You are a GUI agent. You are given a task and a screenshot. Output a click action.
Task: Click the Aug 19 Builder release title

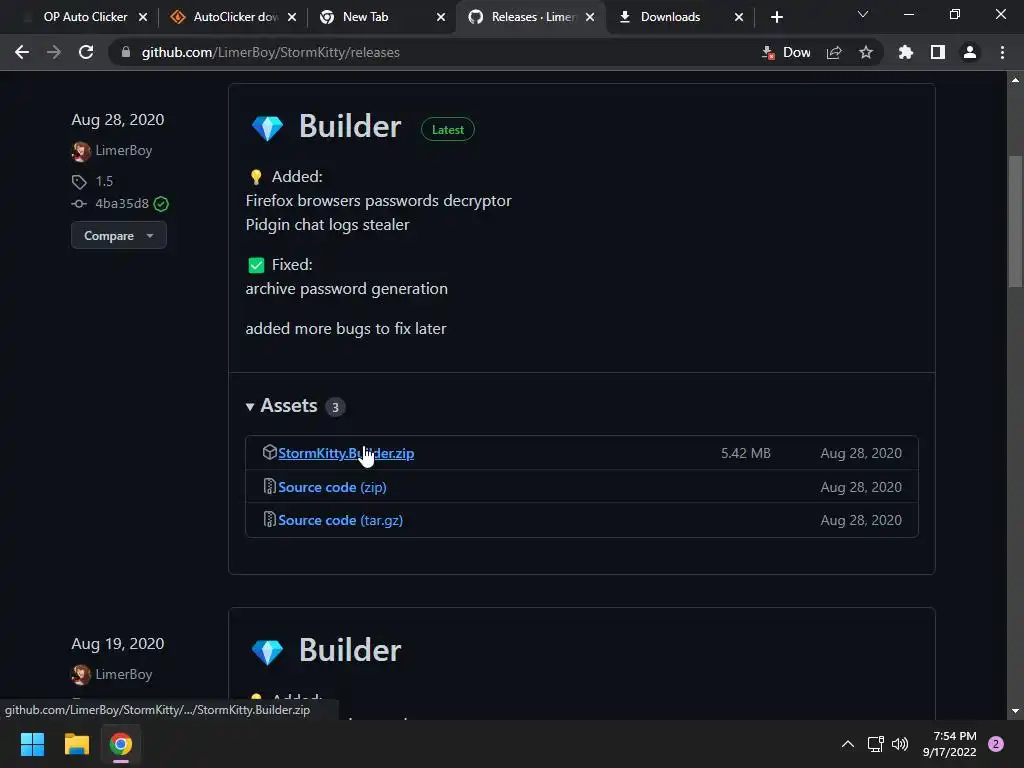point(350,650)
